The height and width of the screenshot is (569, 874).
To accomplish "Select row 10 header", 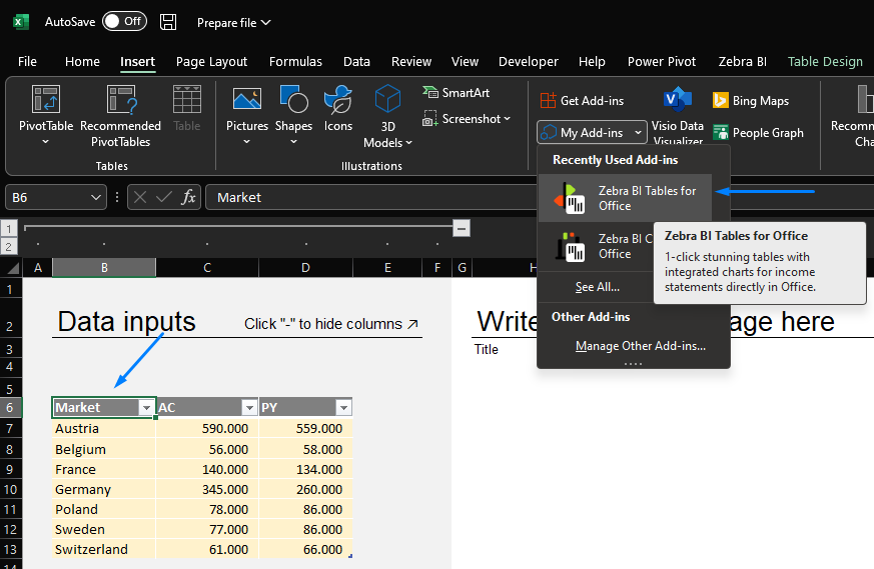I will pos(10,490).
